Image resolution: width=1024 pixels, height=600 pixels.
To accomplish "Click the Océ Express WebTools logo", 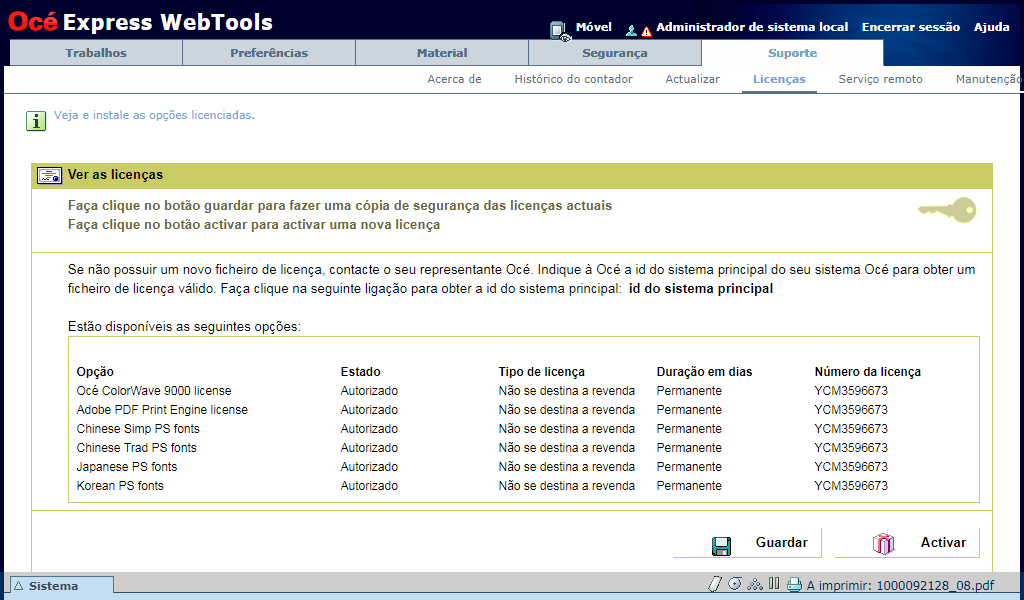I will pyautogui.click(x=140, y=22).
